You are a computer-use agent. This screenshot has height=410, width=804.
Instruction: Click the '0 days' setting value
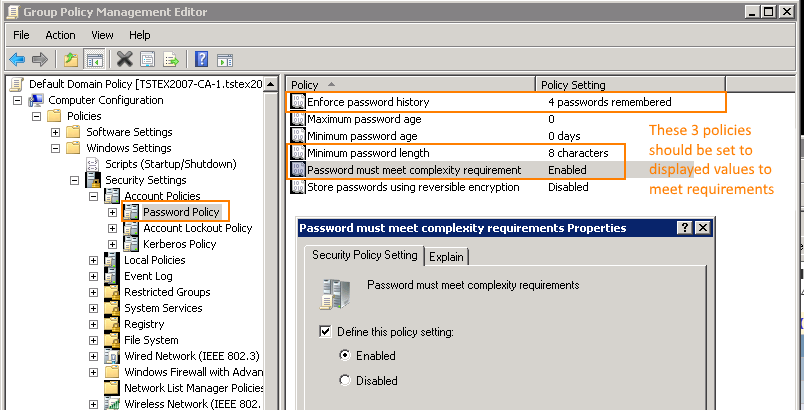564,136
